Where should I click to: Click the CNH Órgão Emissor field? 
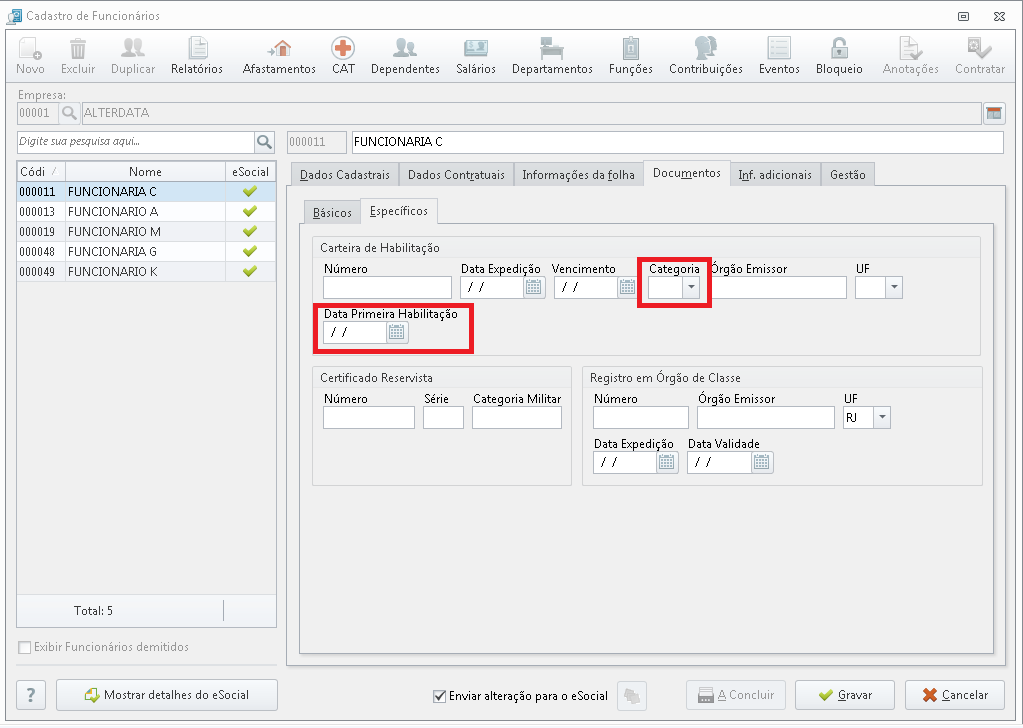779,287
